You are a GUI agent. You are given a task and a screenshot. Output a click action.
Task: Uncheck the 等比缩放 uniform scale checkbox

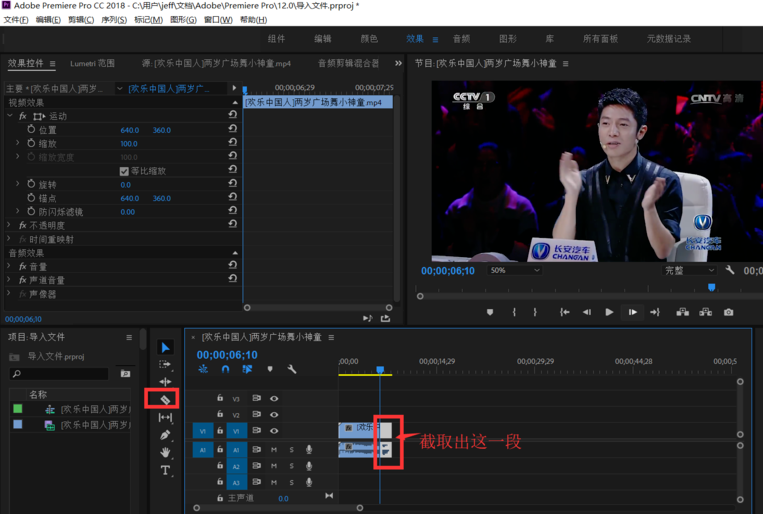(x=124, y=171)
